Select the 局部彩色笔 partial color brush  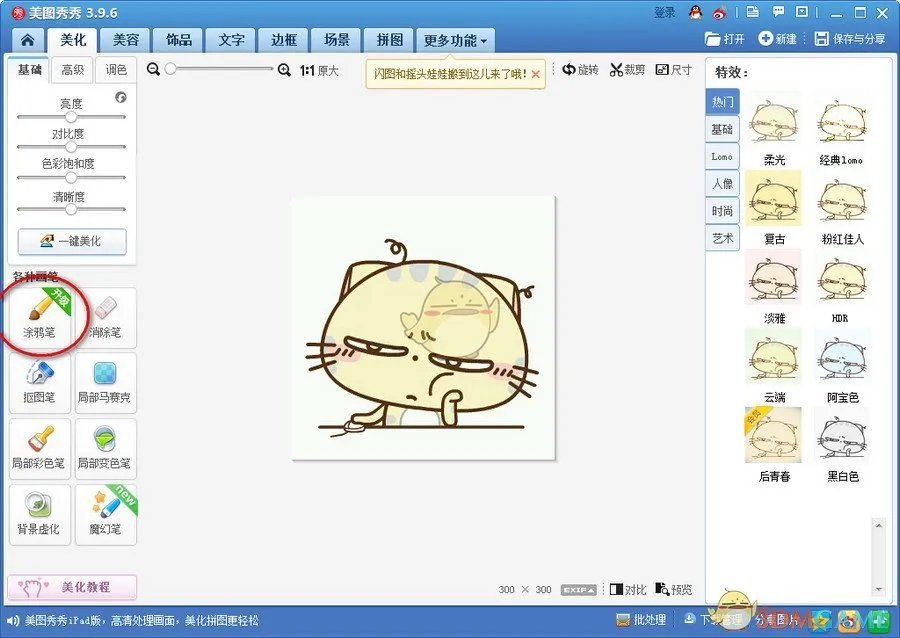tap(40, 448)
